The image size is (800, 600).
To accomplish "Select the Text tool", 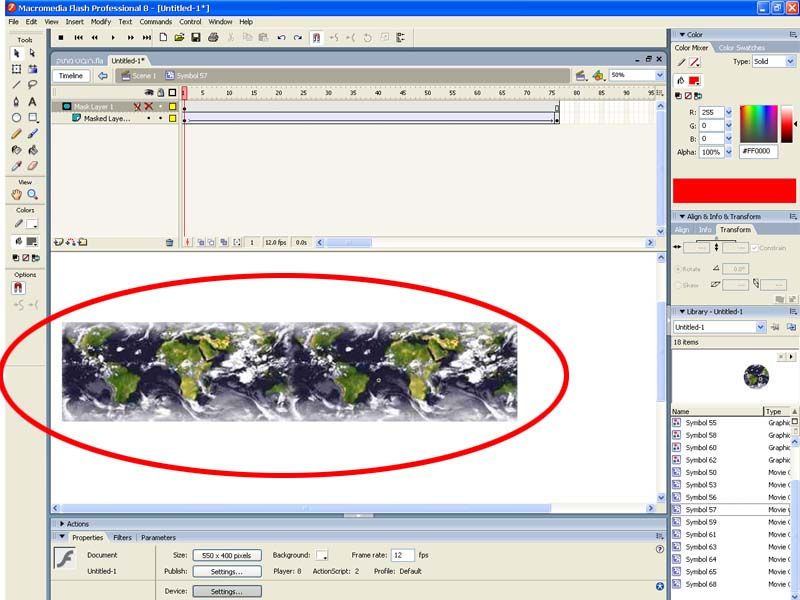I will 32,102.
